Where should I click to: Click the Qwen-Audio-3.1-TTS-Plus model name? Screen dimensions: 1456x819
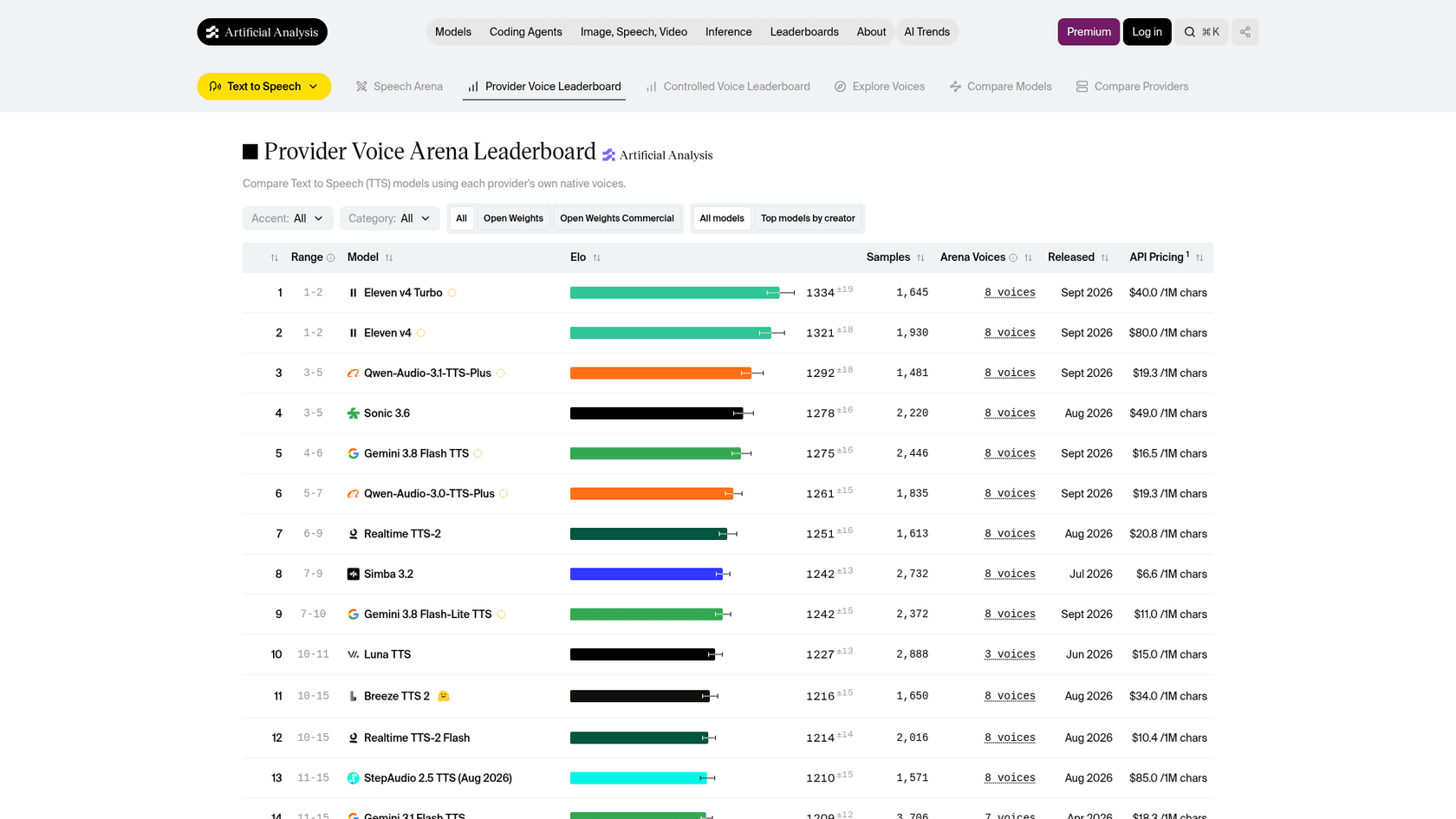tap(427, 374)
